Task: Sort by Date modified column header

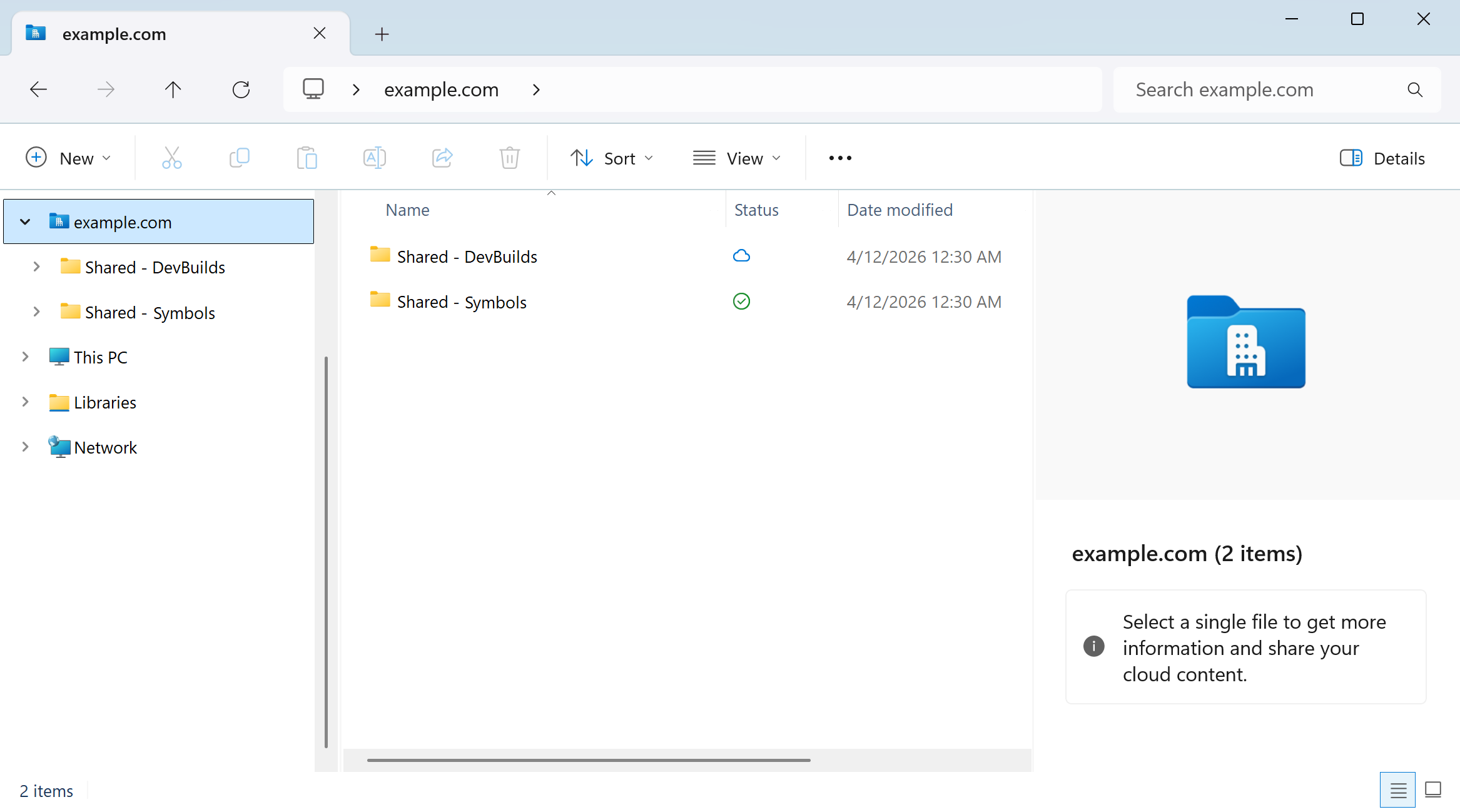Action: [900, 210]
